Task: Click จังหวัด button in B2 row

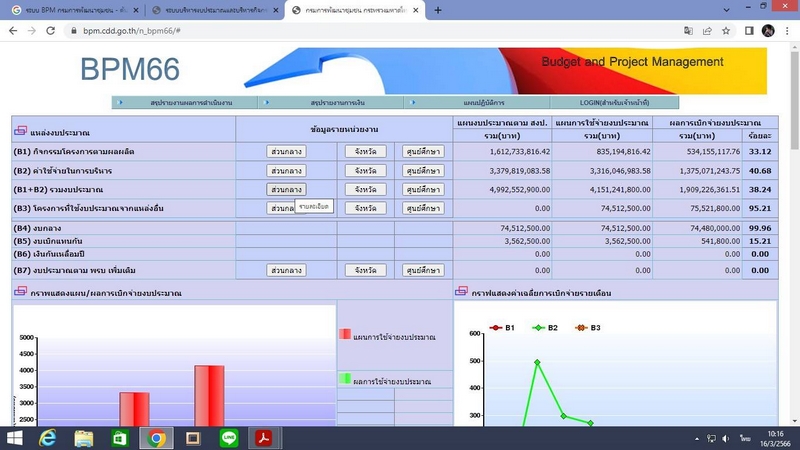Action: point(365,170)
